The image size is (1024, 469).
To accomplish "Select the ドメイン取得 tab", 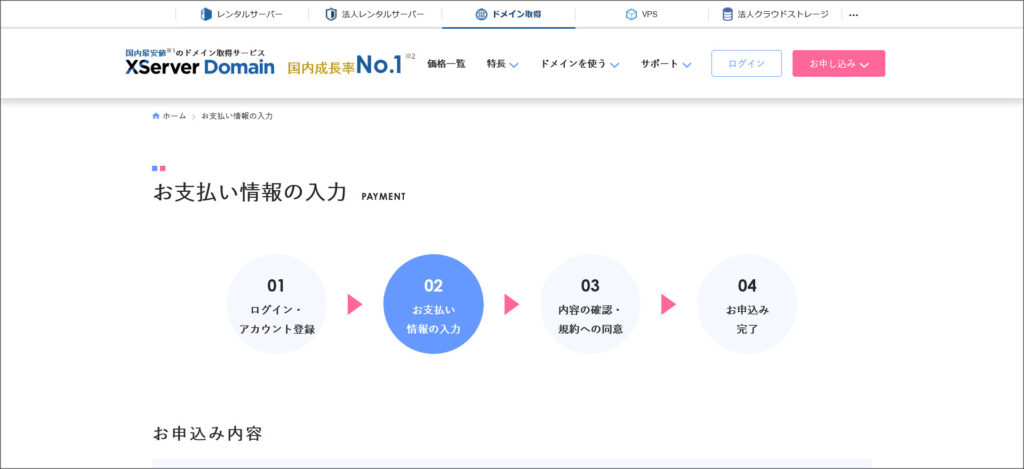I will click(x=509, y=14).
